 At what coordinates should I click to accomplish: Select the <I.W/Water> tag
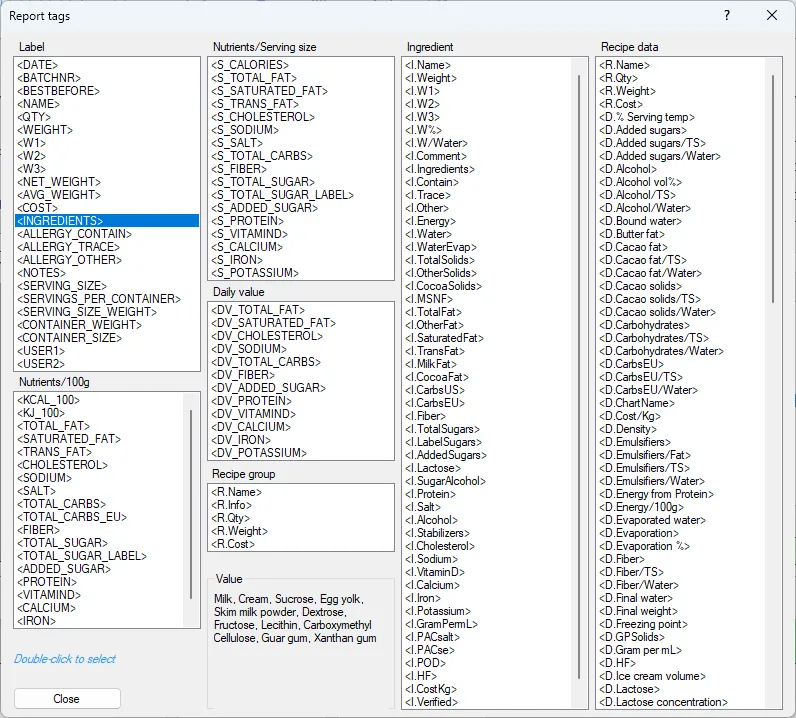(437, 143)
